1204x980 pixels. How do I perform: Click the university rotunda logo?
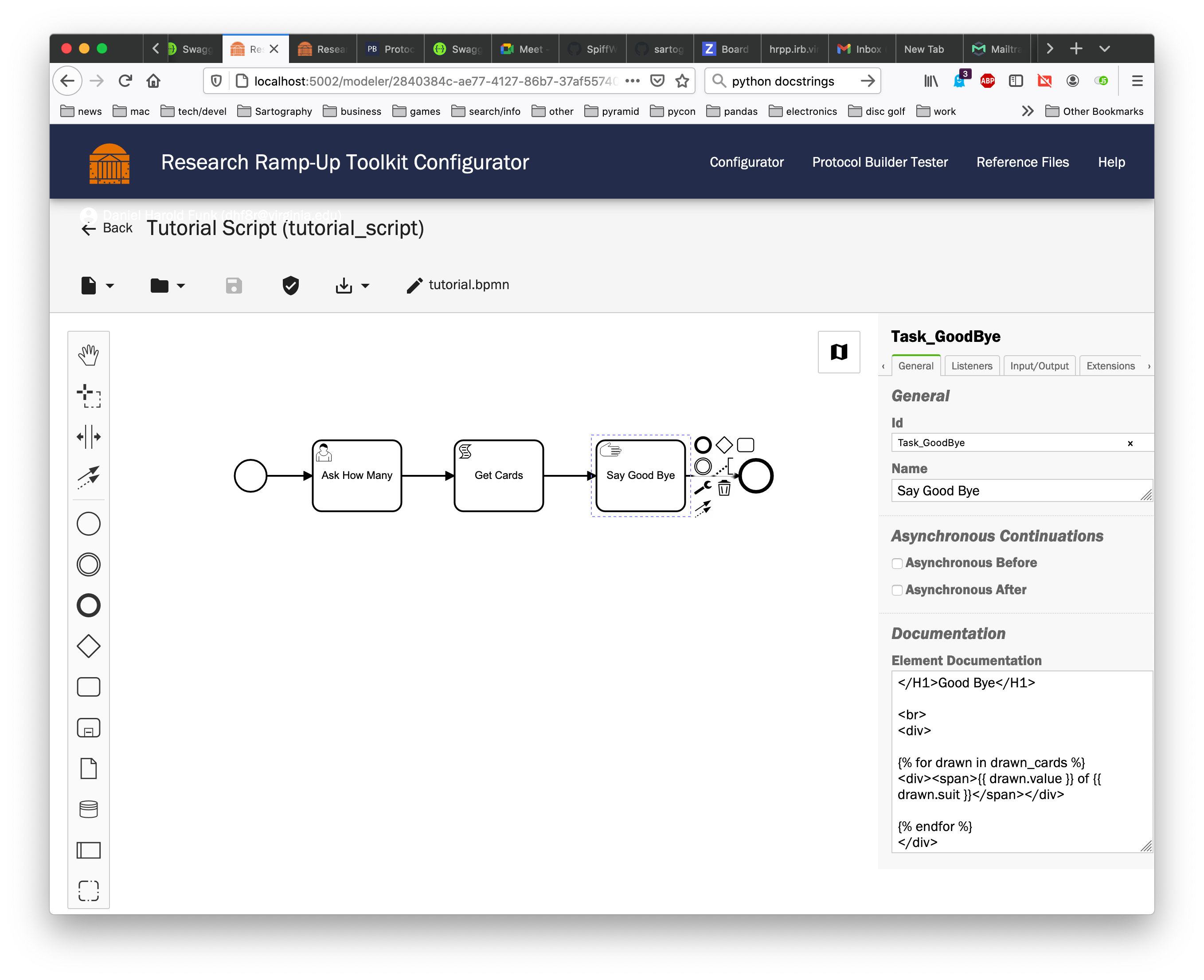tap(109, 163)
